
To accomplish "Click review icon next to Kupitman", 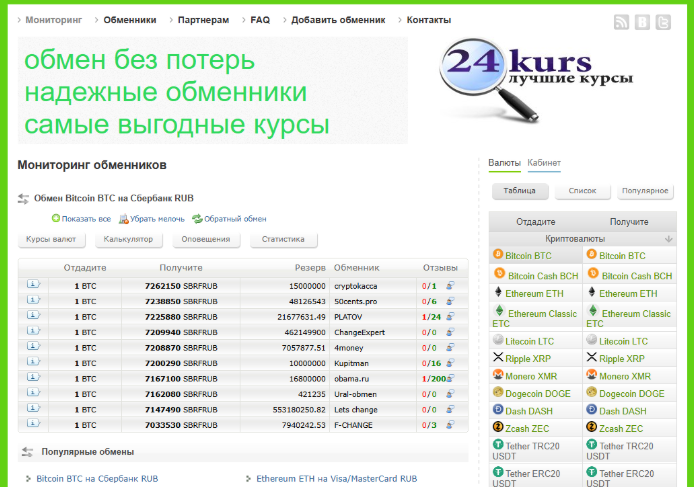I will click(x=450, y=363).
